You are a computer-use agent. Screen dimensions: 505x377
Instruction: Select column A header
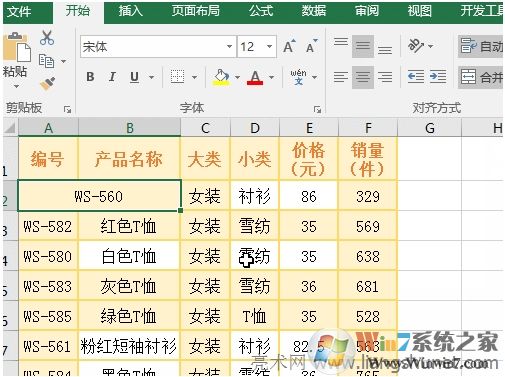(48, 128)
